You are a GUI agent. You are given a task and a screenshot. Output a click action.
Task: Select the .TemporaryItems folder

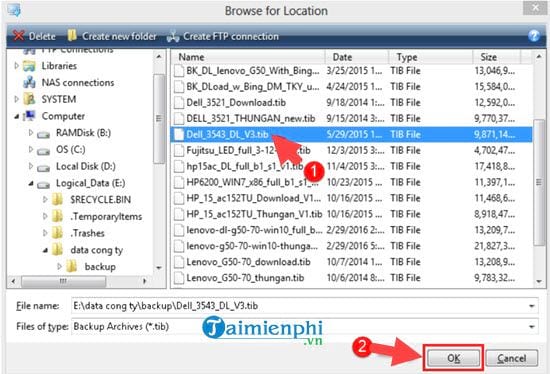[106, 216]
